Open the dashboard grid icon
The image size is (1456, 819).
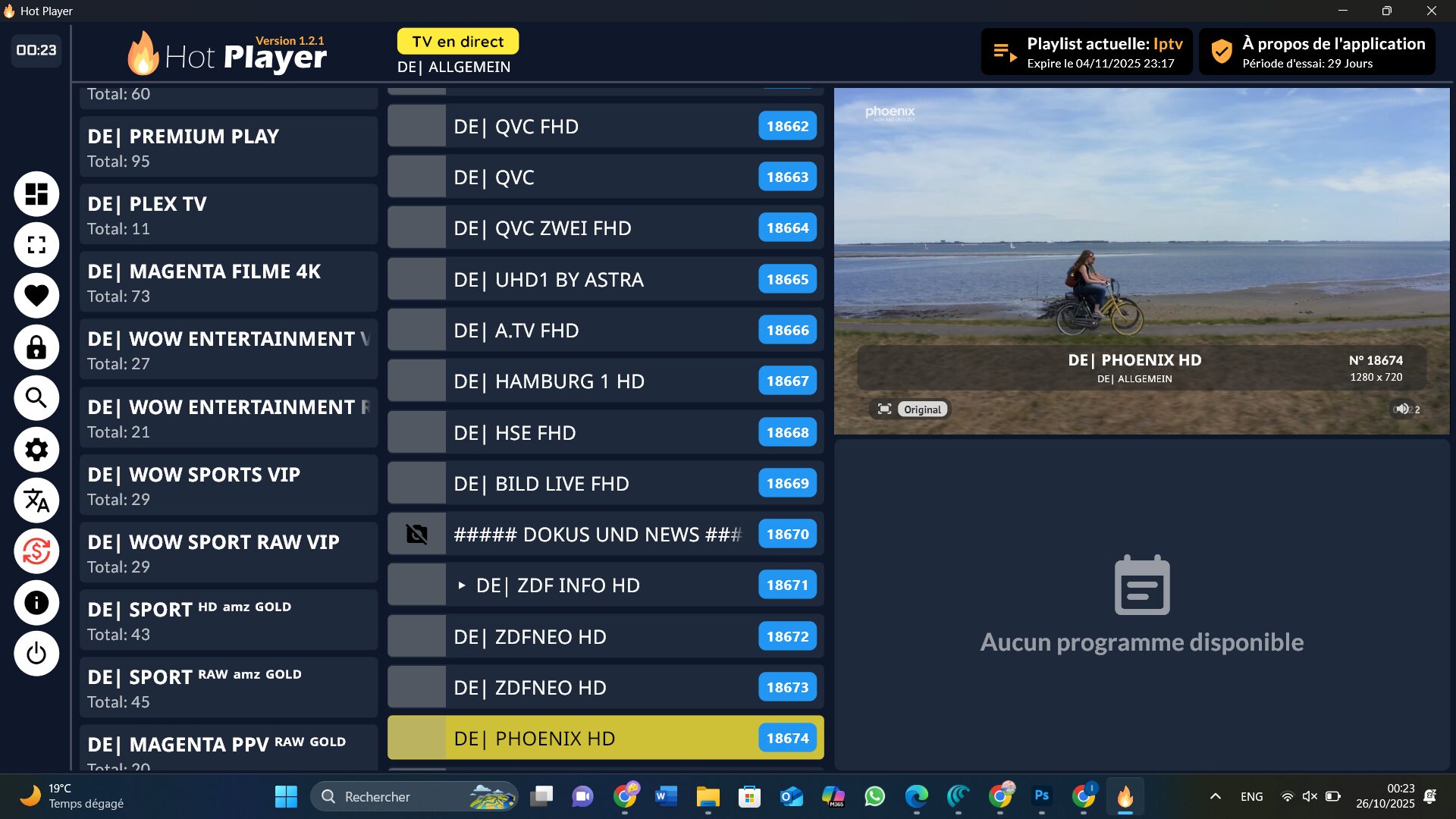36,194
